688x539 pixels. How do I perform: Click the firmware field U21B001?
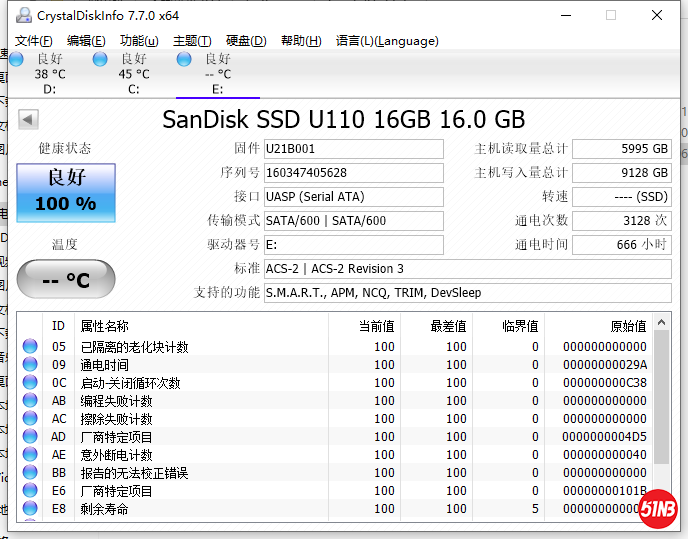coord(352,149)
